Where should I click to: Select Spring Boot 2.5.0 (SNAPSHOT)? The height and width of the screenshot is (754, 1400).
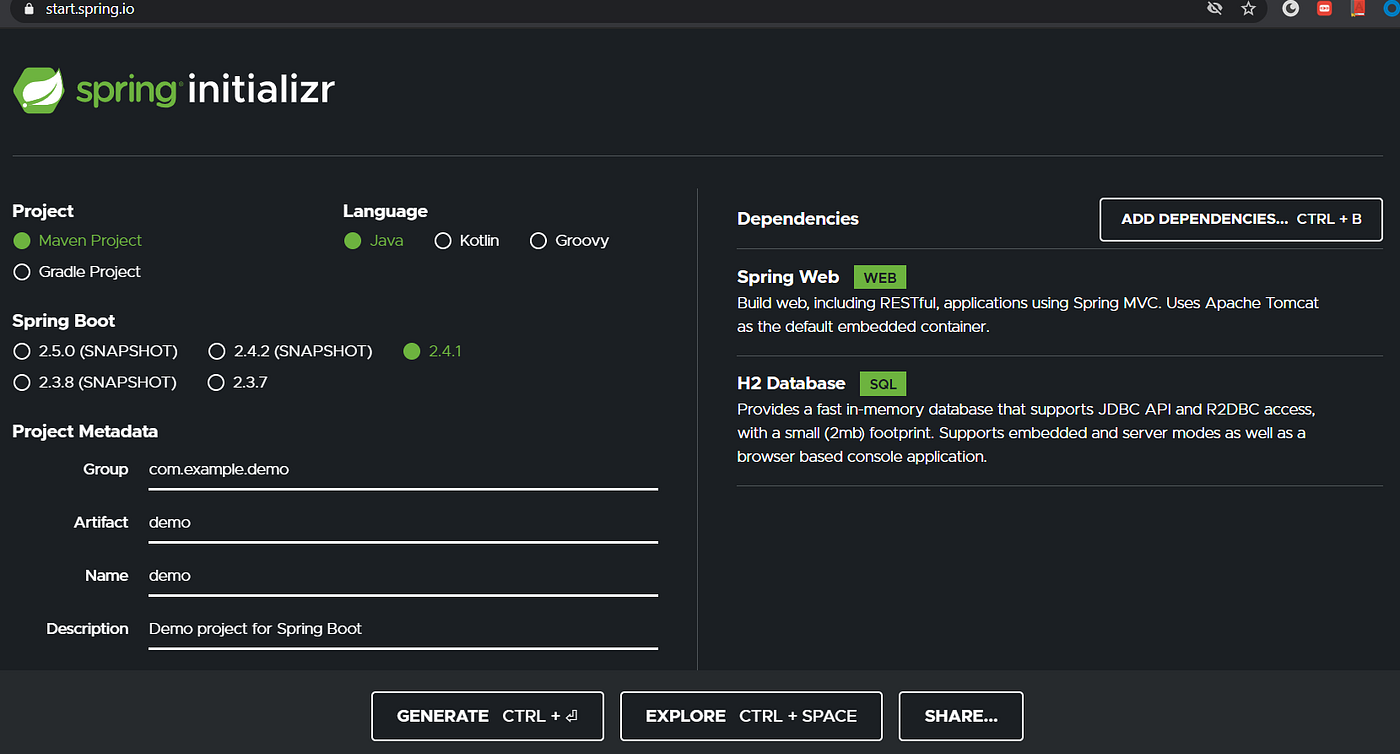pos(96,351)
